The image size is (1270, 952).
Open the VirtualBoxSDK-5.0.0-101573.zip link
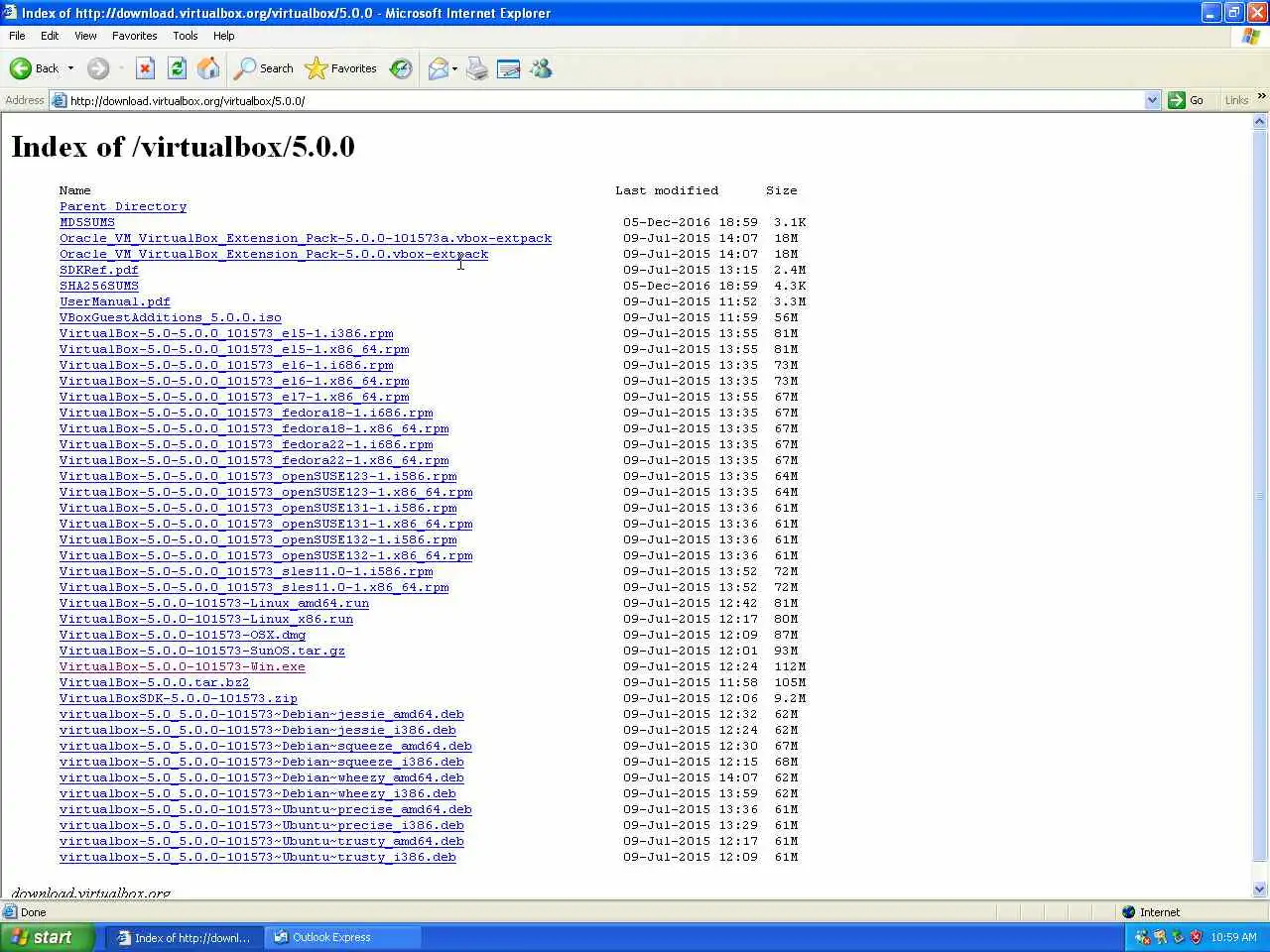coord(179,698)
